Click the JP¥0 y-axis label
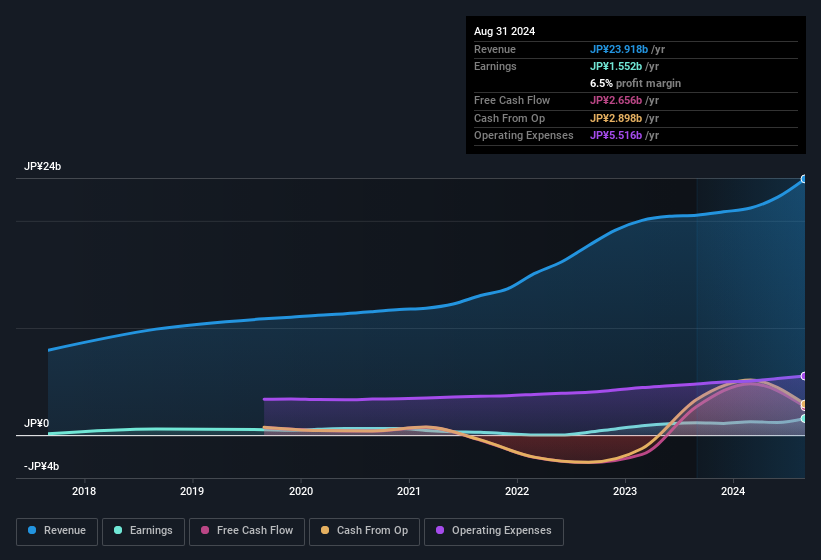The width and height of the screenshot is (821, 560). [x=36, y=423]
